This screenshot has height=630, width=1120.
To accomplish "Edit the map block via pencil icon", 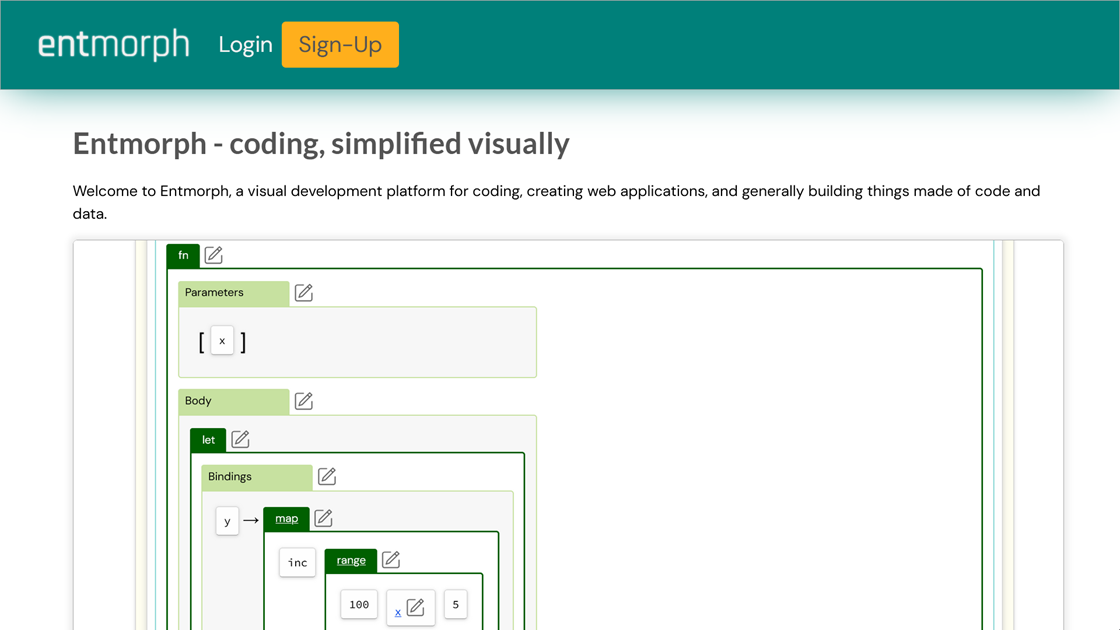I will [323, 518].
